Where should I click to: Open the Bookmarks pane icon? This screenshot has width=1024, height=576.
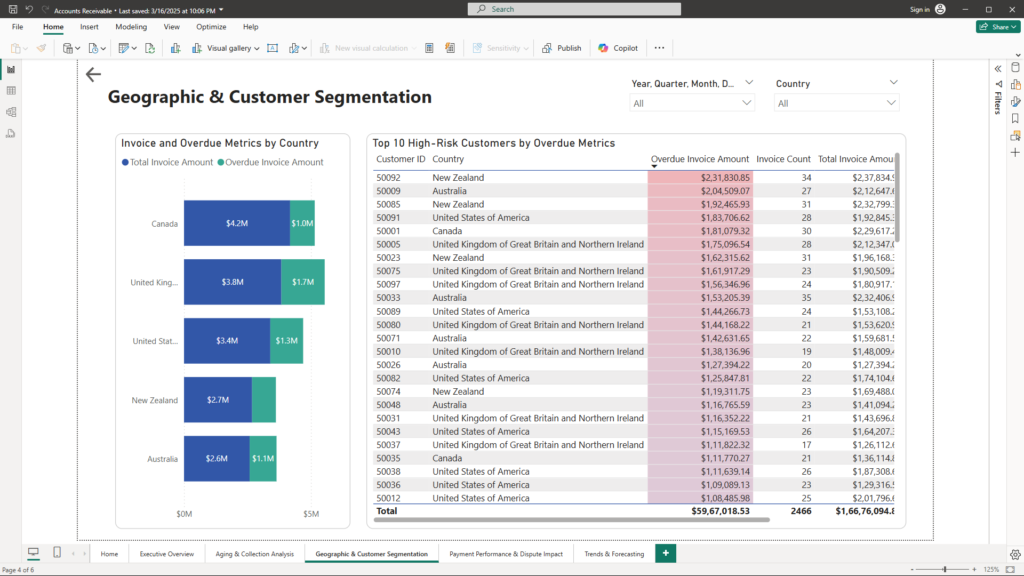pos(1015,118)
